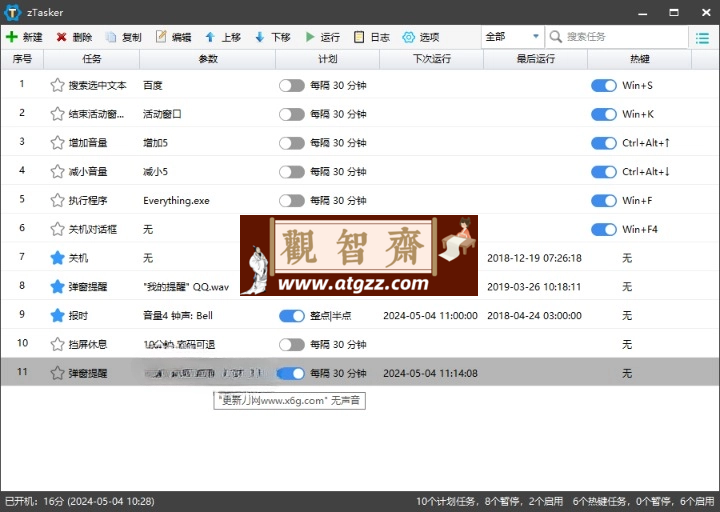Click the 6个热键任务 status bar summary
This screenshot has width=720, height=512.
tap(643, 501)
